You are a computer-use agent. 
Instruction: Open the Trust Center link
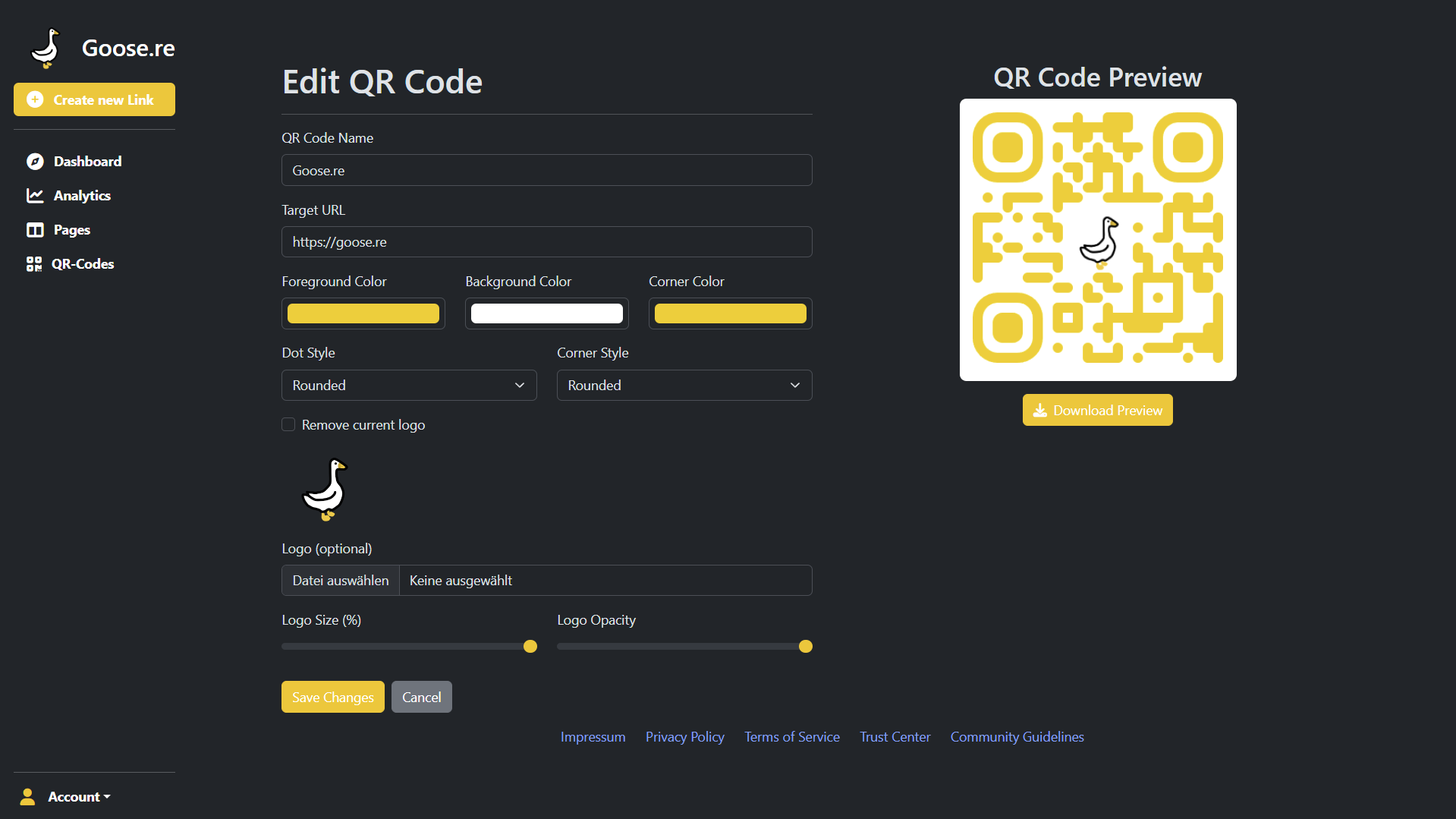tap(895, 736)
